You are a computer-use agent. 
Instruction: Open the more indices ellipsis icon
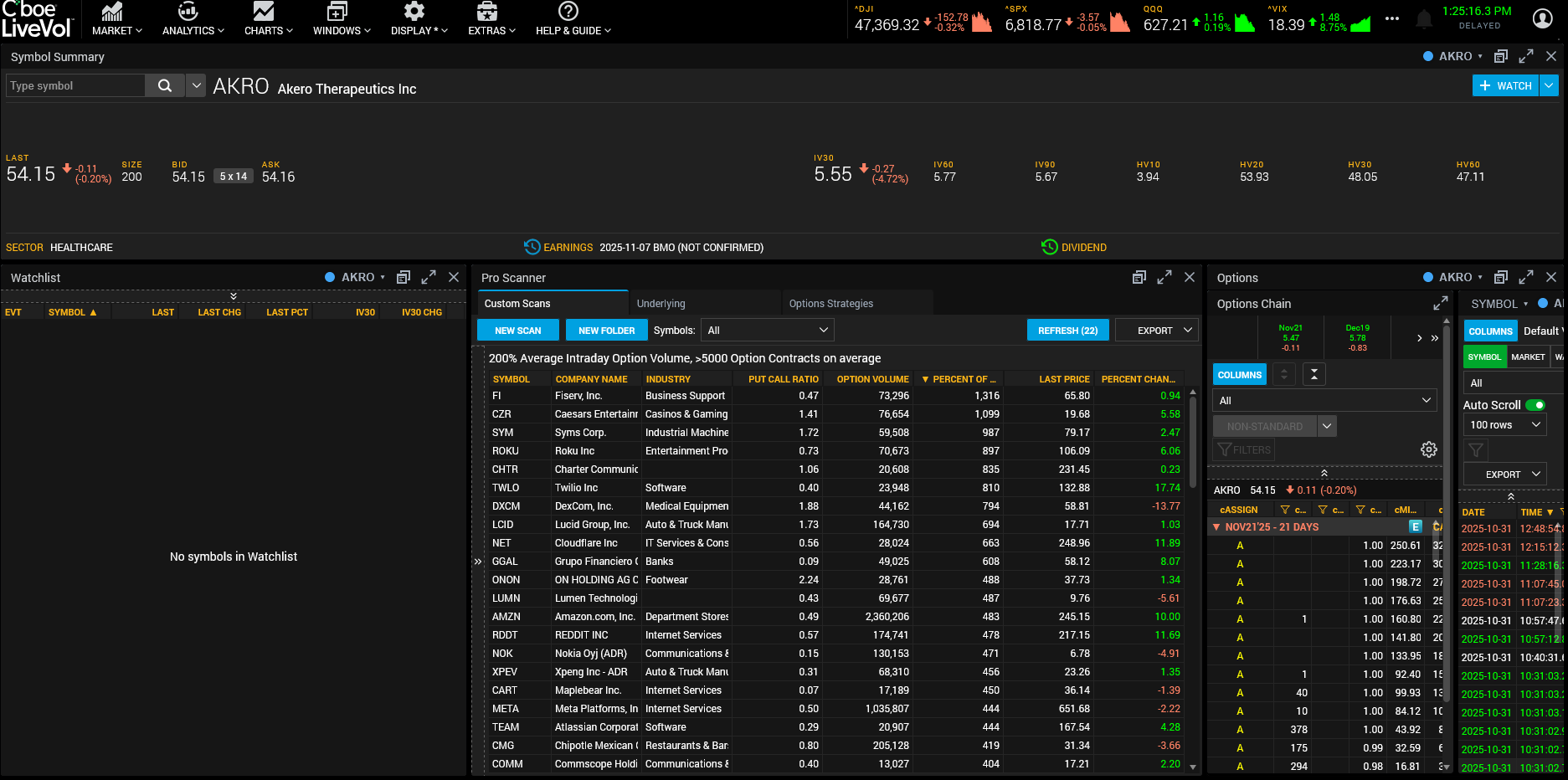click(1392, 18)
